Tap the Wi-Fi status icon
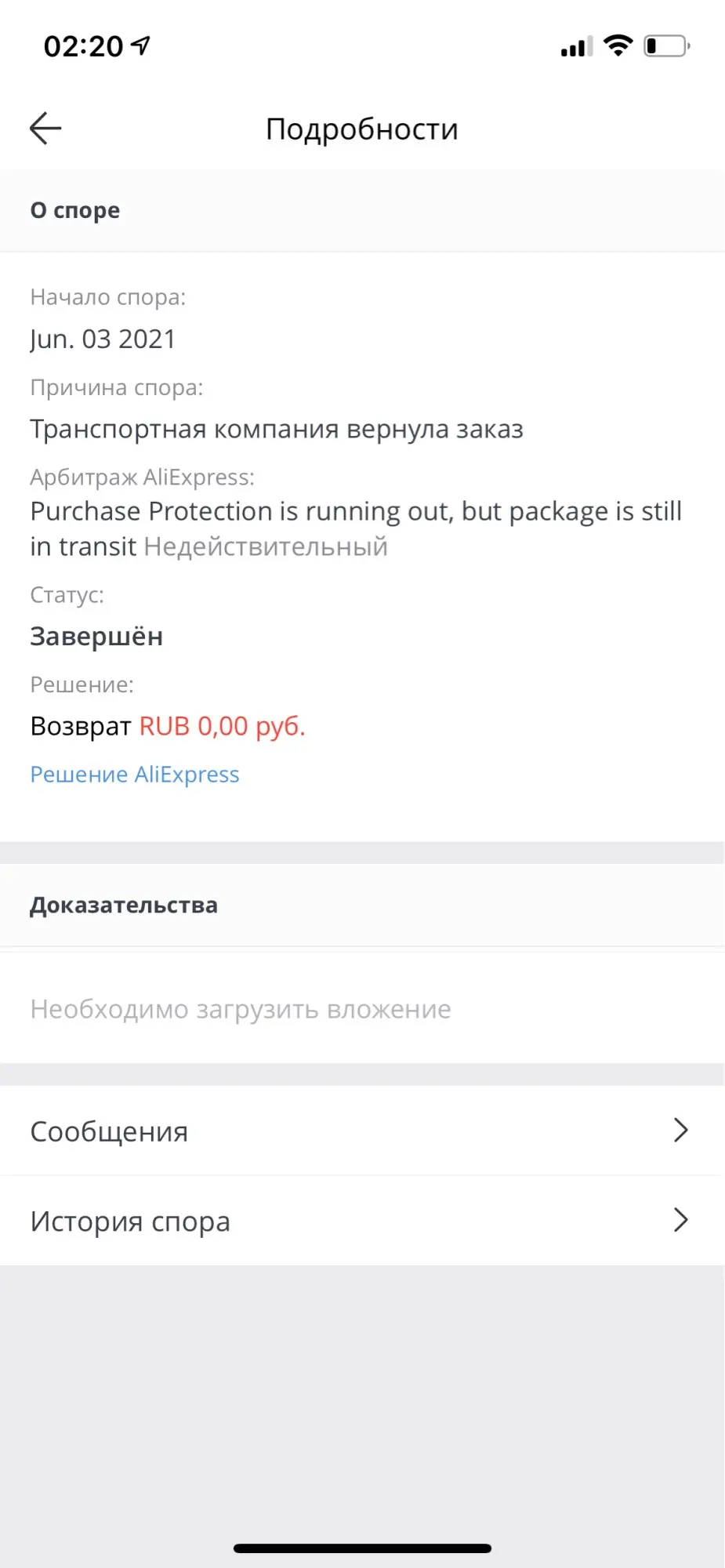 (618, 45)
